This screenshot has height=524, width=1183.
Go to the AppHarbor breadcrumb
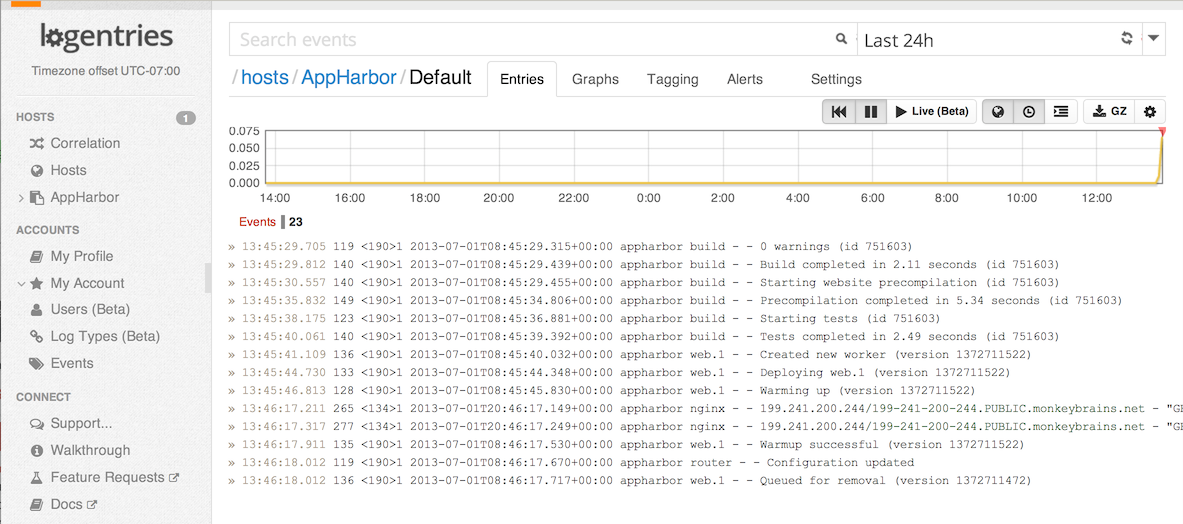(x=349, y=77)
